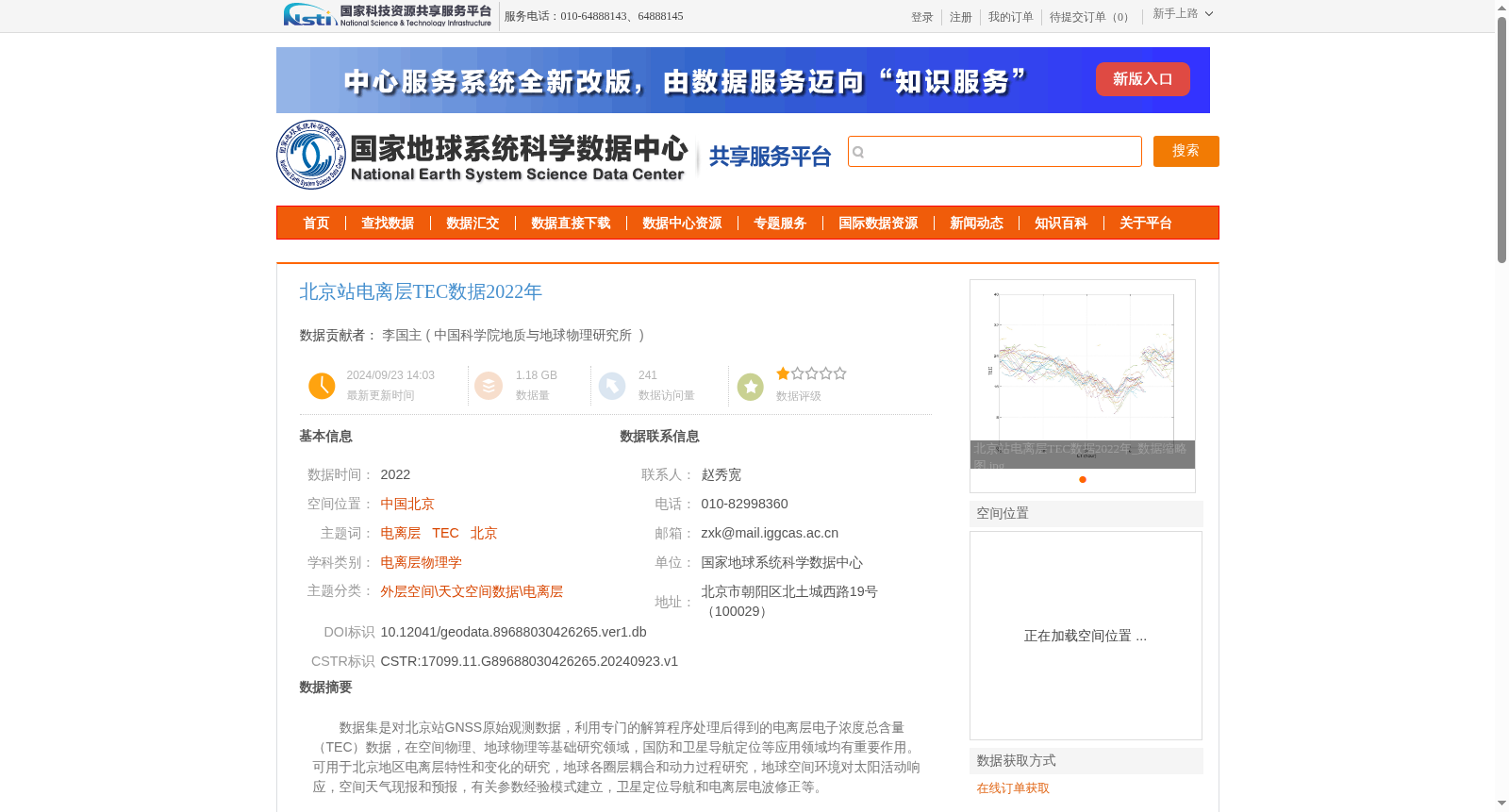Click the 数据获取方式 panel header
The image size is (1509, 812).
coord(1086,761)
